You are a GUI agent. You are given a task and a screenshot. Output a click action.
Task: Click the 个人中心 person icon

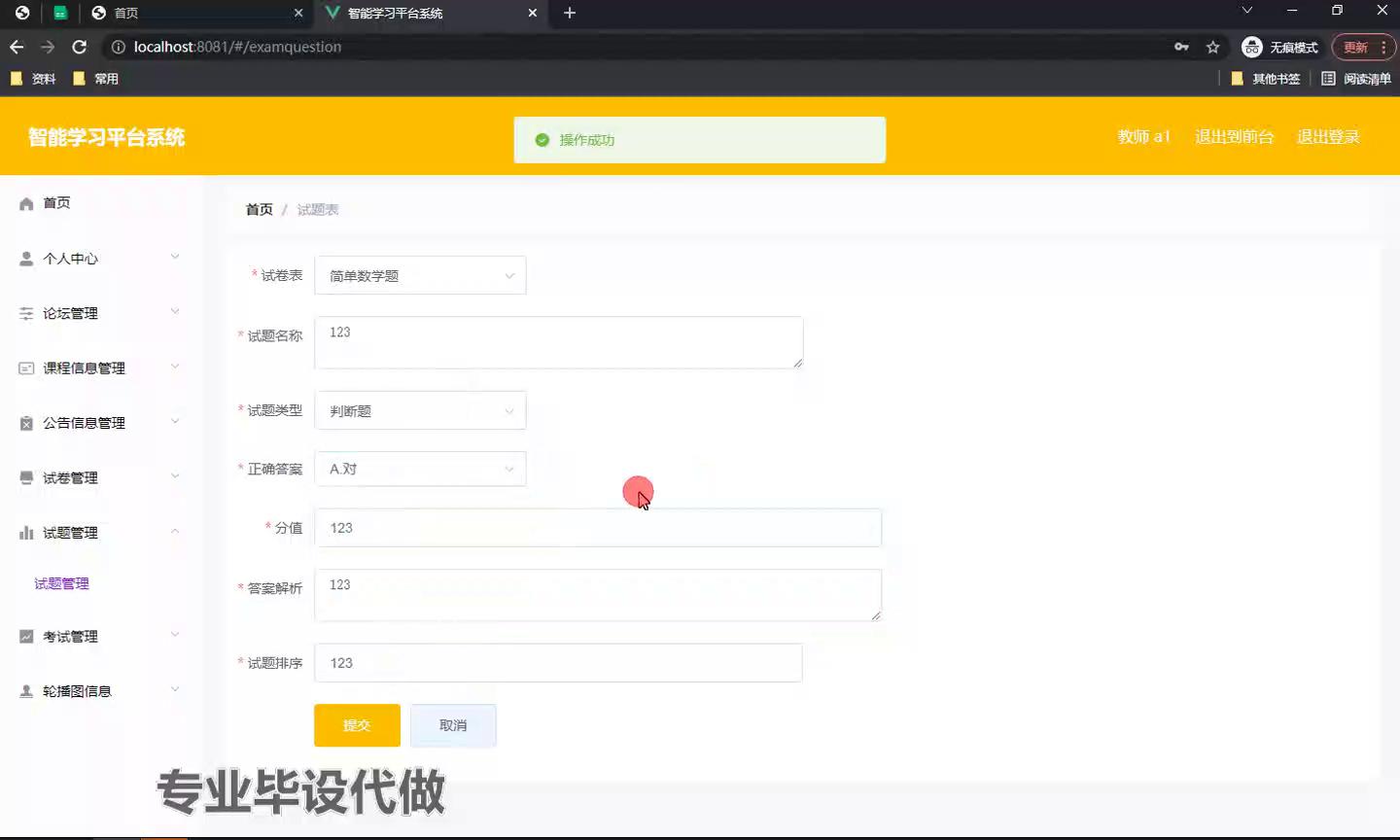tap(26, 259)
